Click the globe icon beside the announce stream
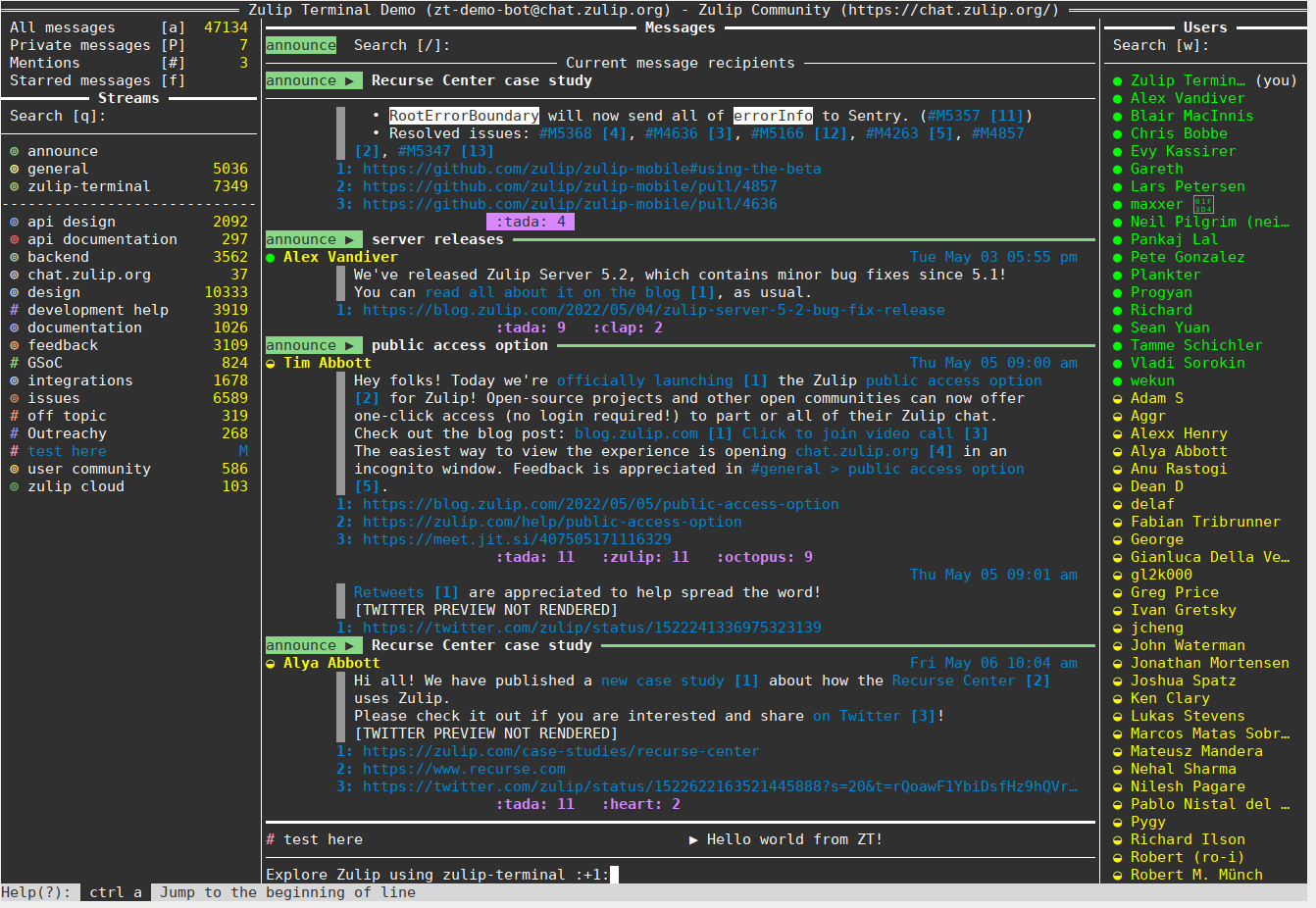The height and width of the screenshot is (908, 1316). tap(14, 150)
